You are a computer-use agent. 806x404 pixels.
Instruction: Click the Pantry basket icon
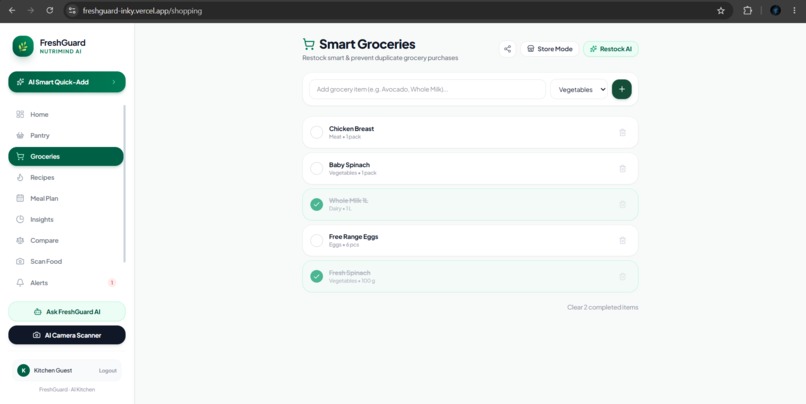point(20,135)
